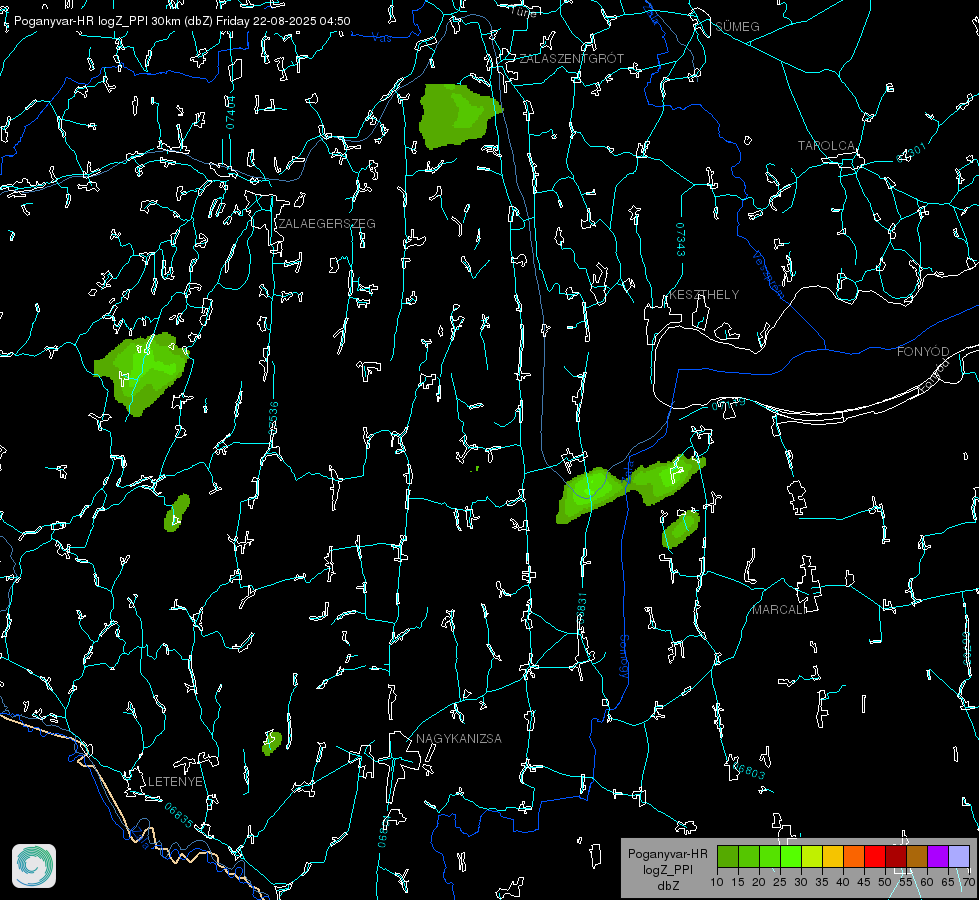The image size is (979, 900).
Task: Click the 07343 road number label
Action: 681,239
